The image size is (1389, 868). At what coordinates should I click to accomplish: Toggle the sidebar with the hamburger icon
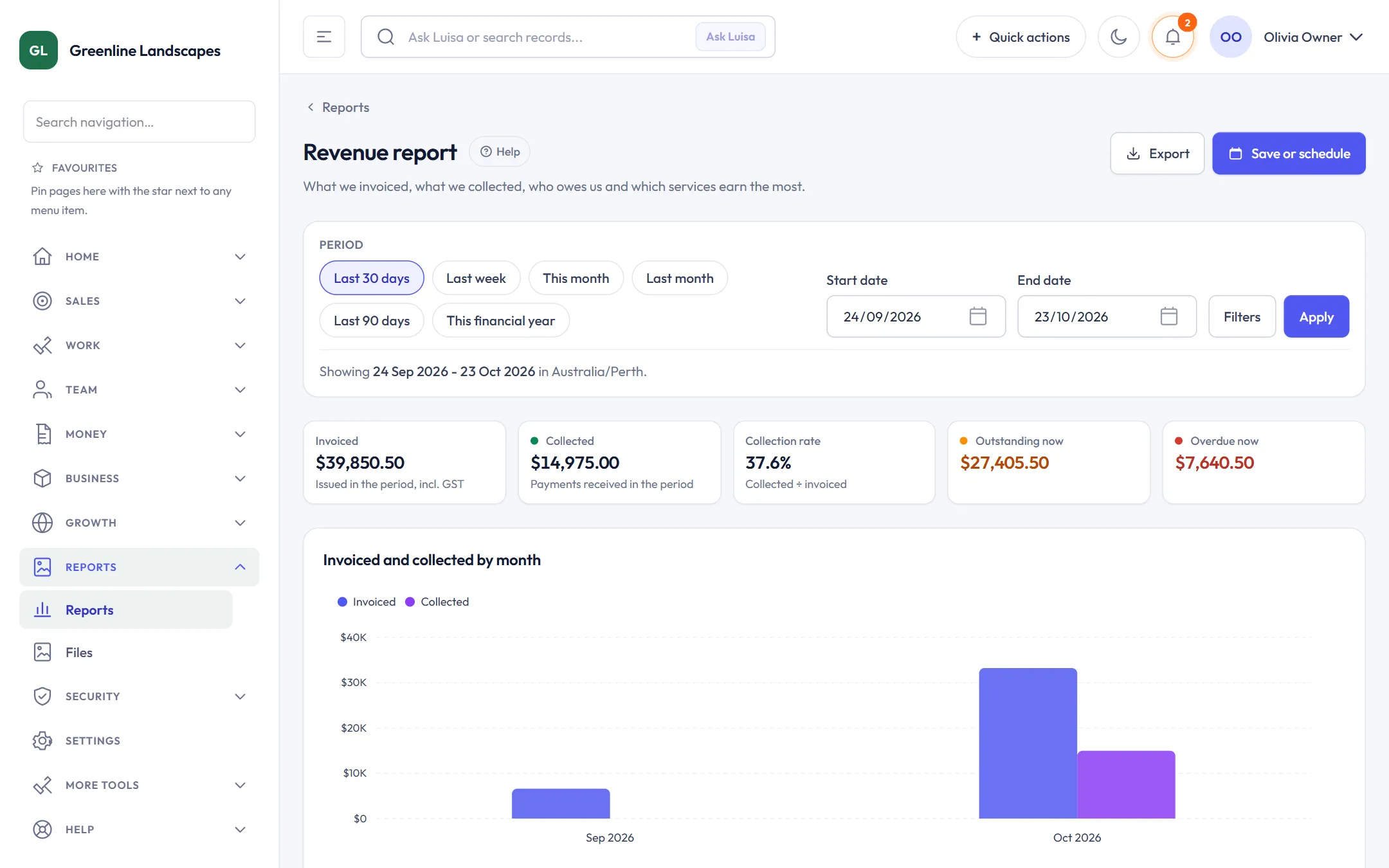323,37
